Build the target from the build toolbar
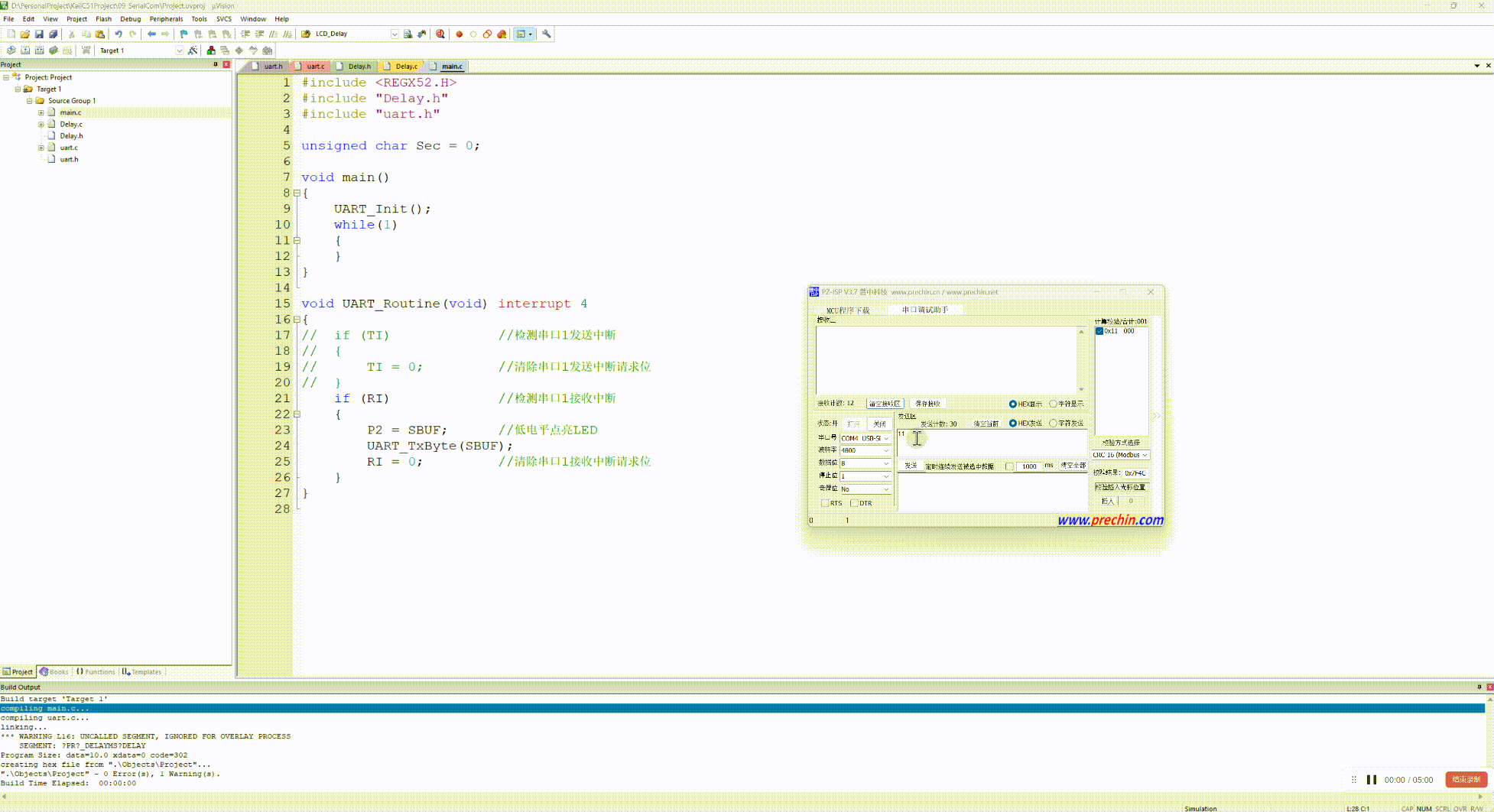The width and height of the screenshot is (1494, 812). coord(25,50)
